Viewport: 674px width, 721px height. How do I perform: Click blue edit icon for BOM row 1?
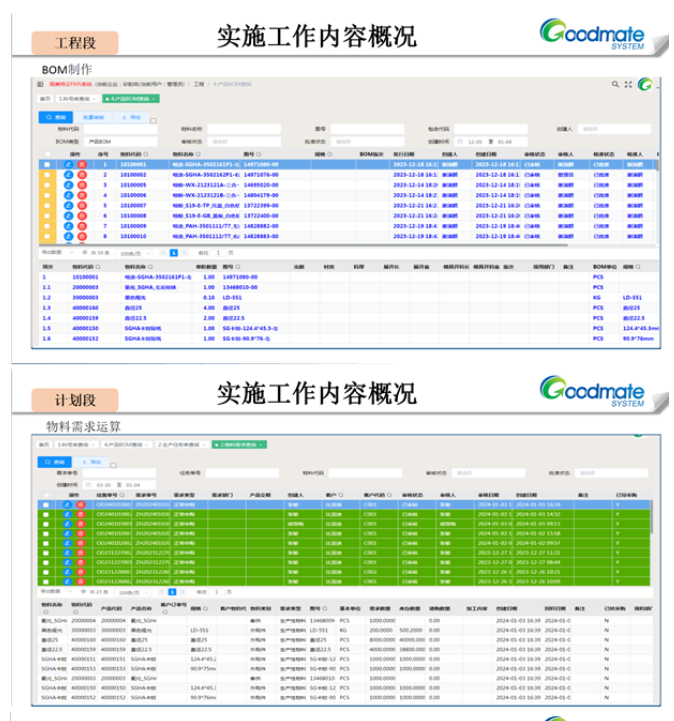pos(68,164)
